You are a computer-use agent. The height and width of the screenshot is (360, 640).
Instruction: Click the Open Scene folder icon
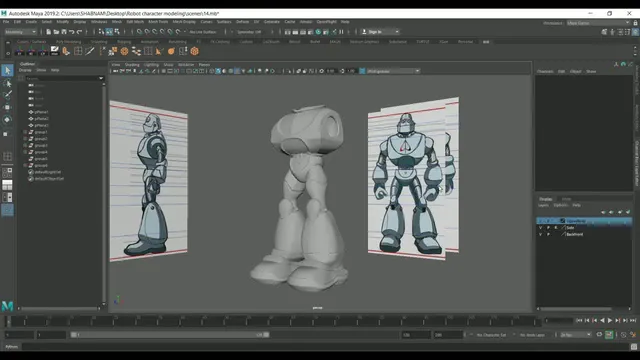pyautogui.click(x=56, y=32)
